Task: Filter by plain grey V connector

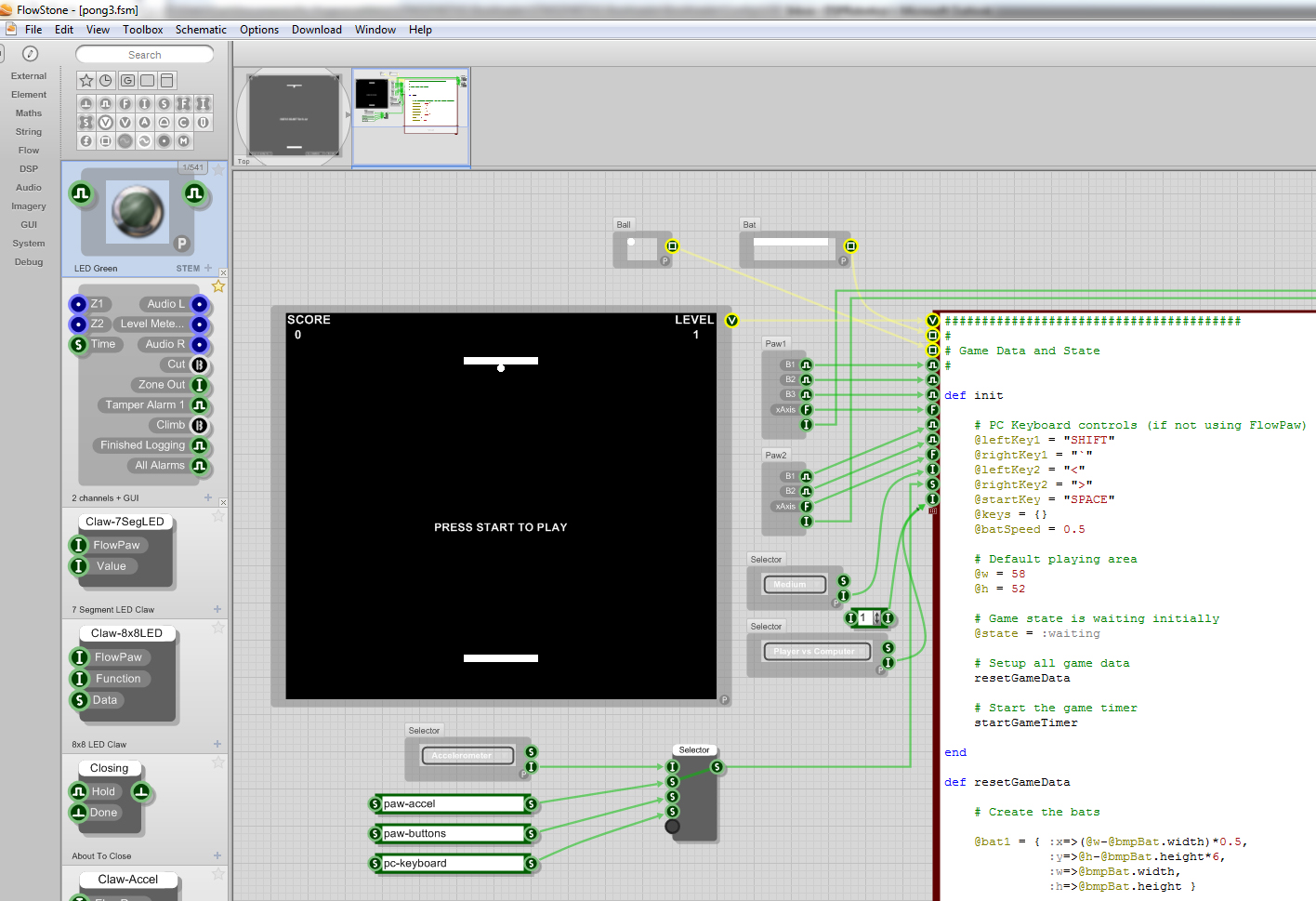Action: [x=125, y=122]
